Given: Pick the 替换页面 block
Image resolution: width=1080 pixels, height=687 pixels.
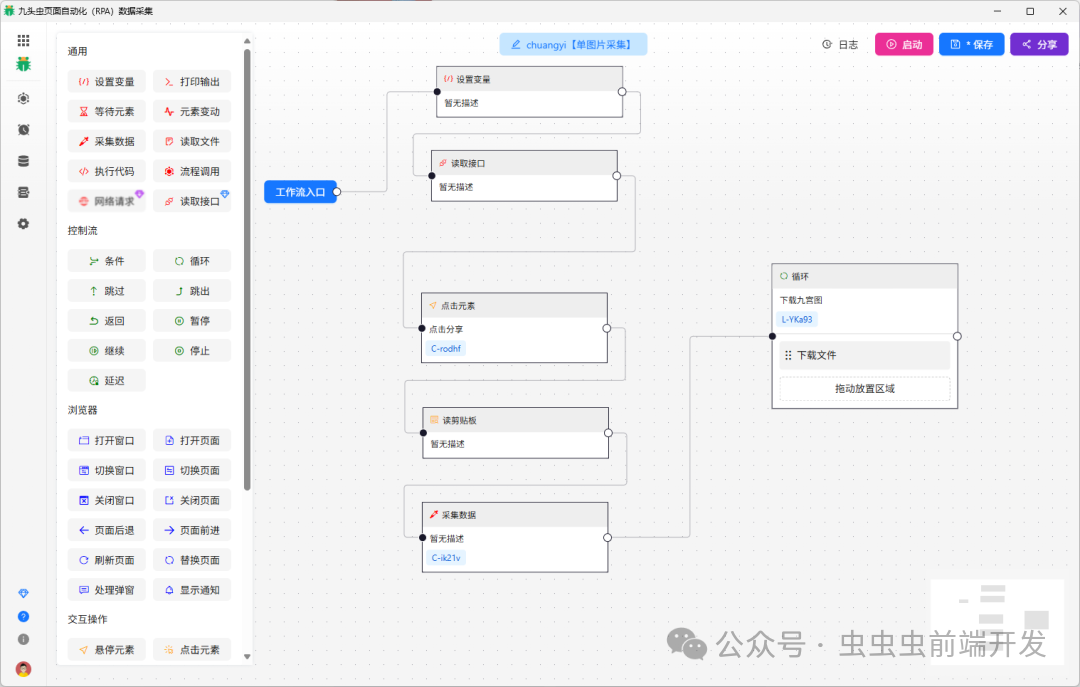Looking at the screenshot, I should (192, 560).
